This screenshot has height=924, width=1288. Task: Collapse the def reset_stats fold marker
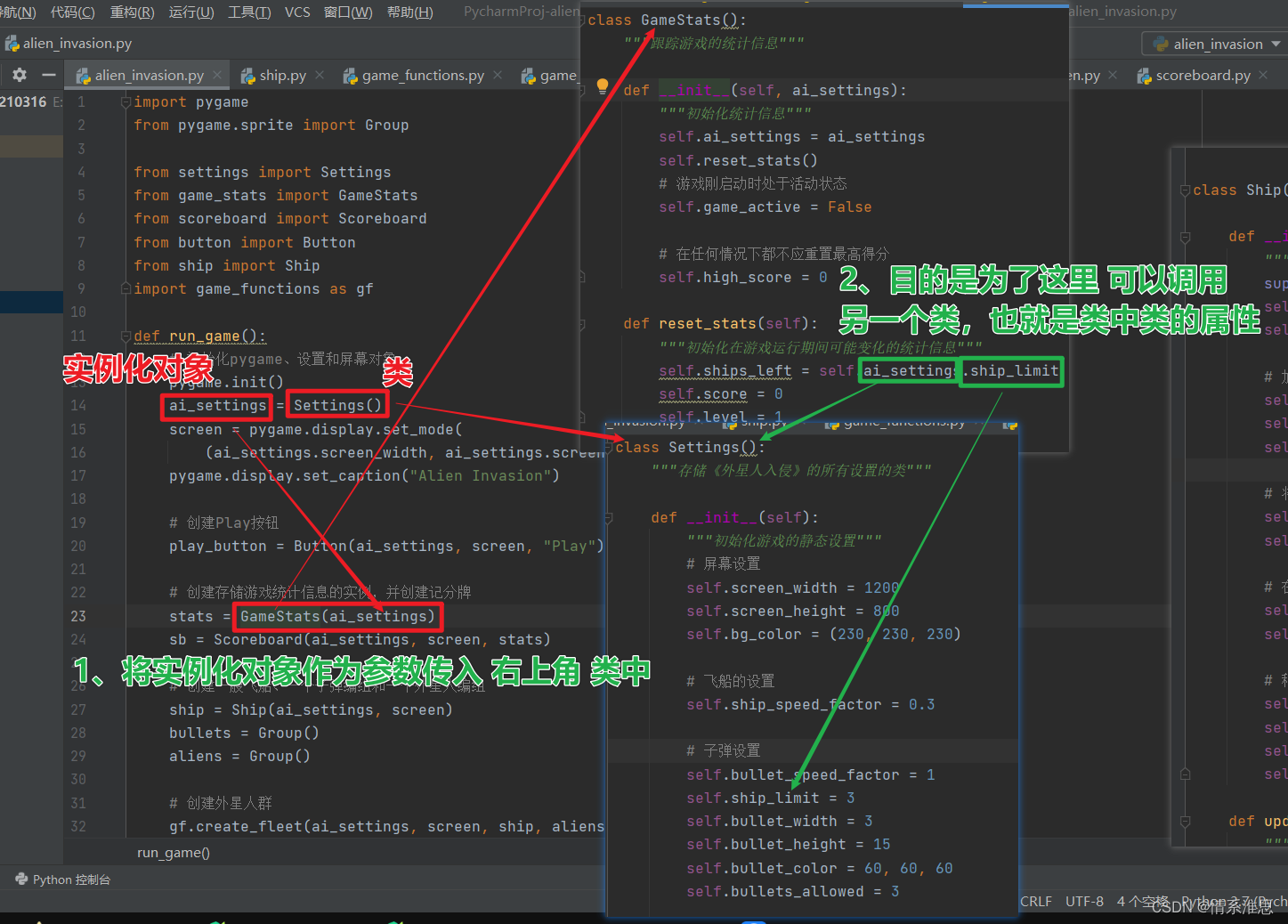(582, 324)
